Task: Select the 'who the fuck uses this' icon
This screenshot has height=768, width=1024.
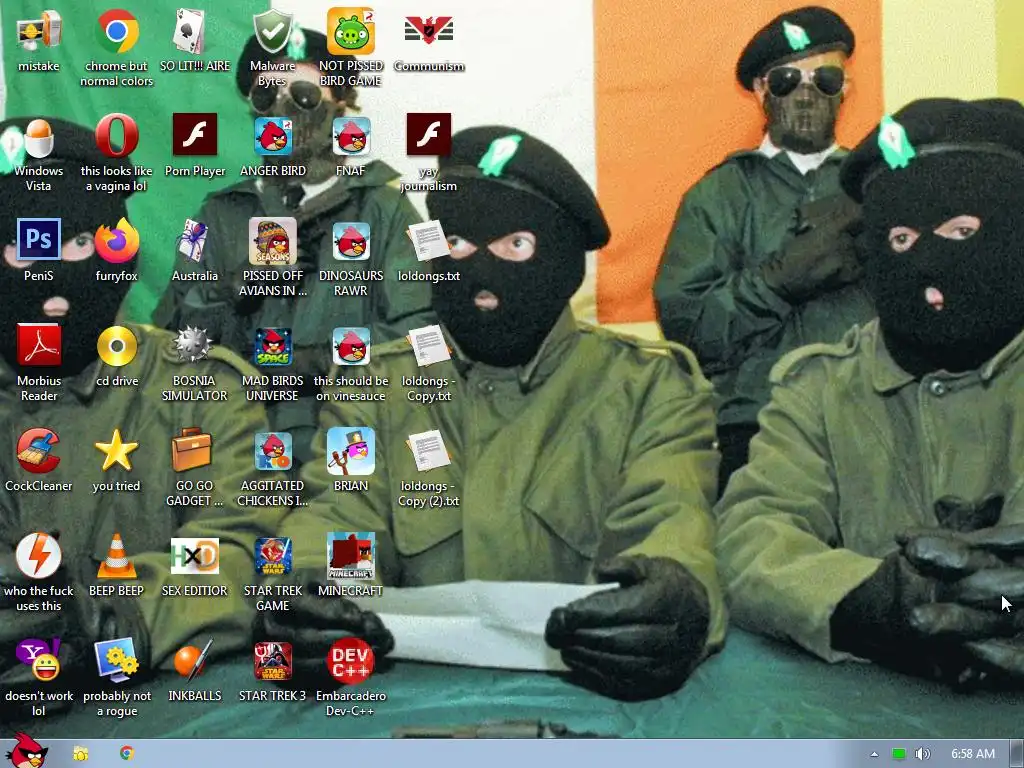Action: tap(39, 555)
